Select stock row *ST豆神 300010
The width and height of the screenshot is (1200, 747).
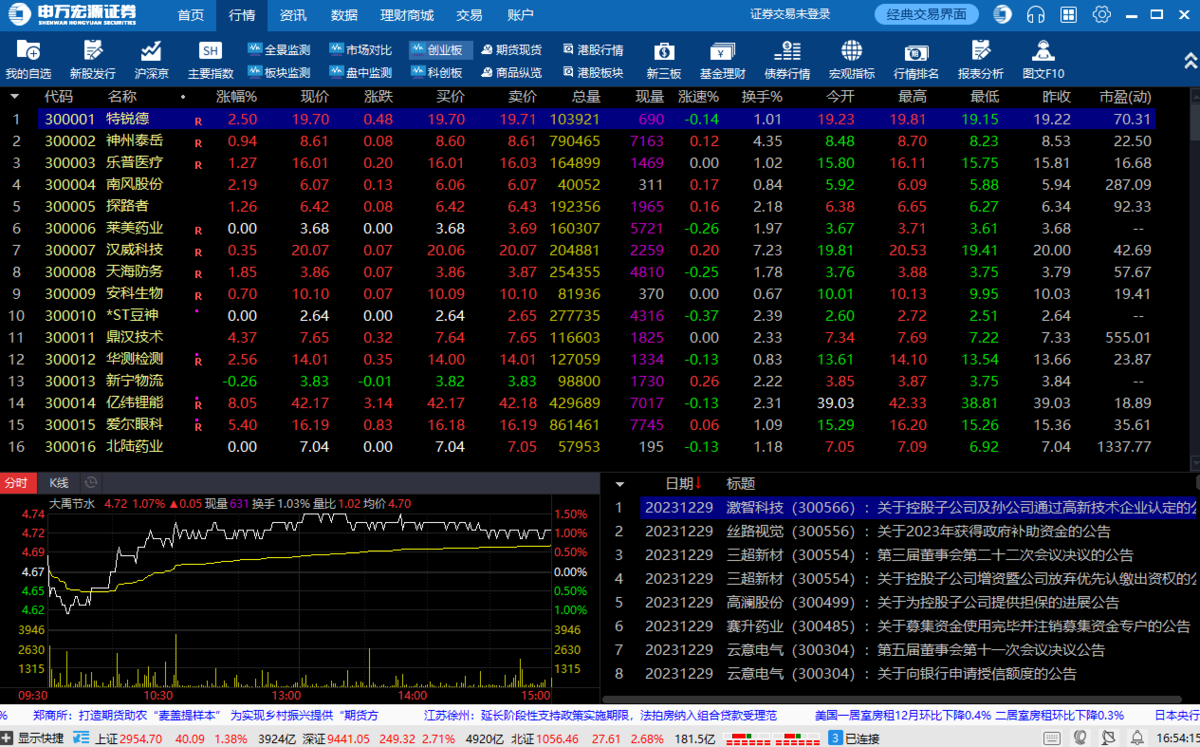[595, 315]
